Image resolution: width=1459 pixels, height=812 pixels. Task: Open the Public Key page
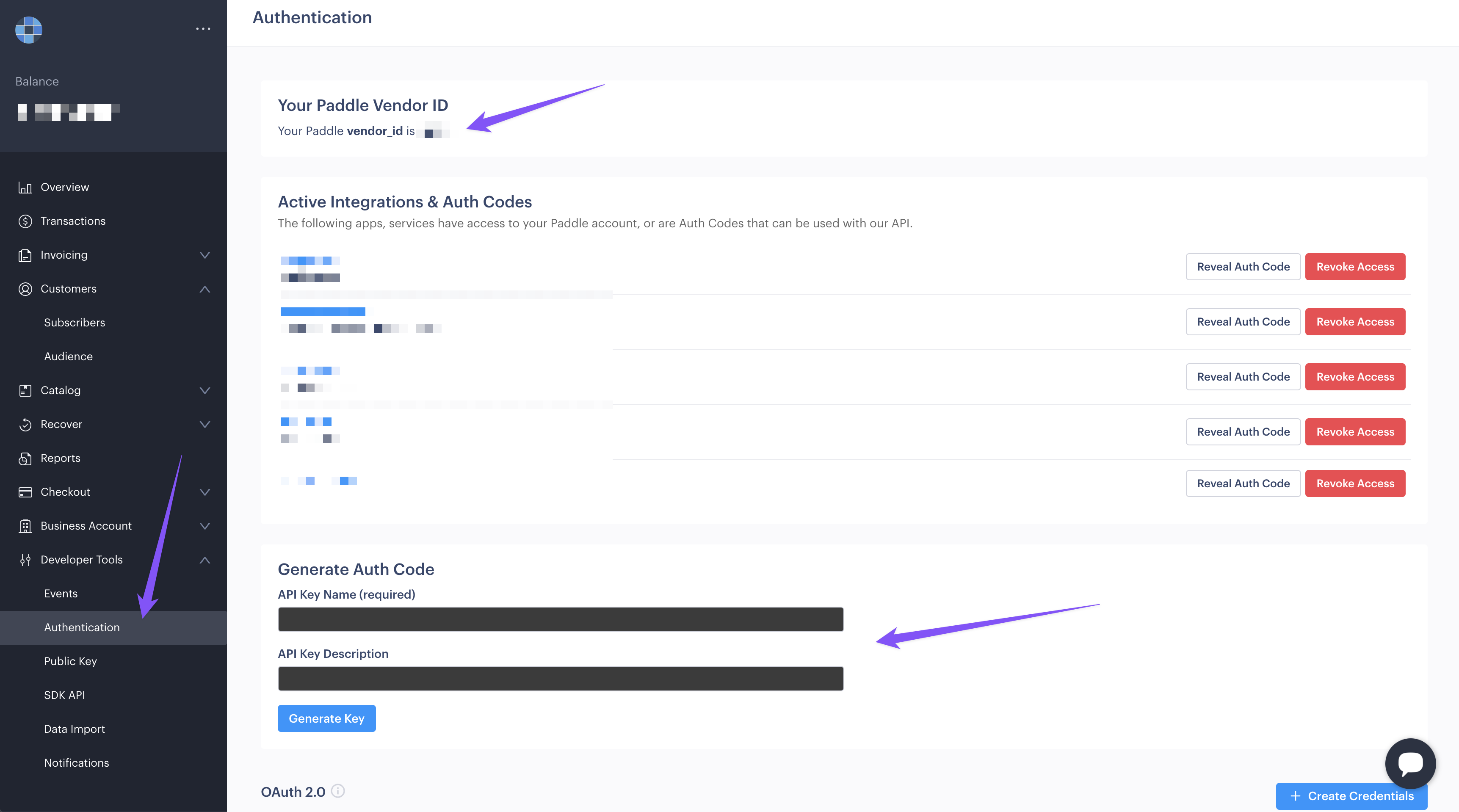70,661
